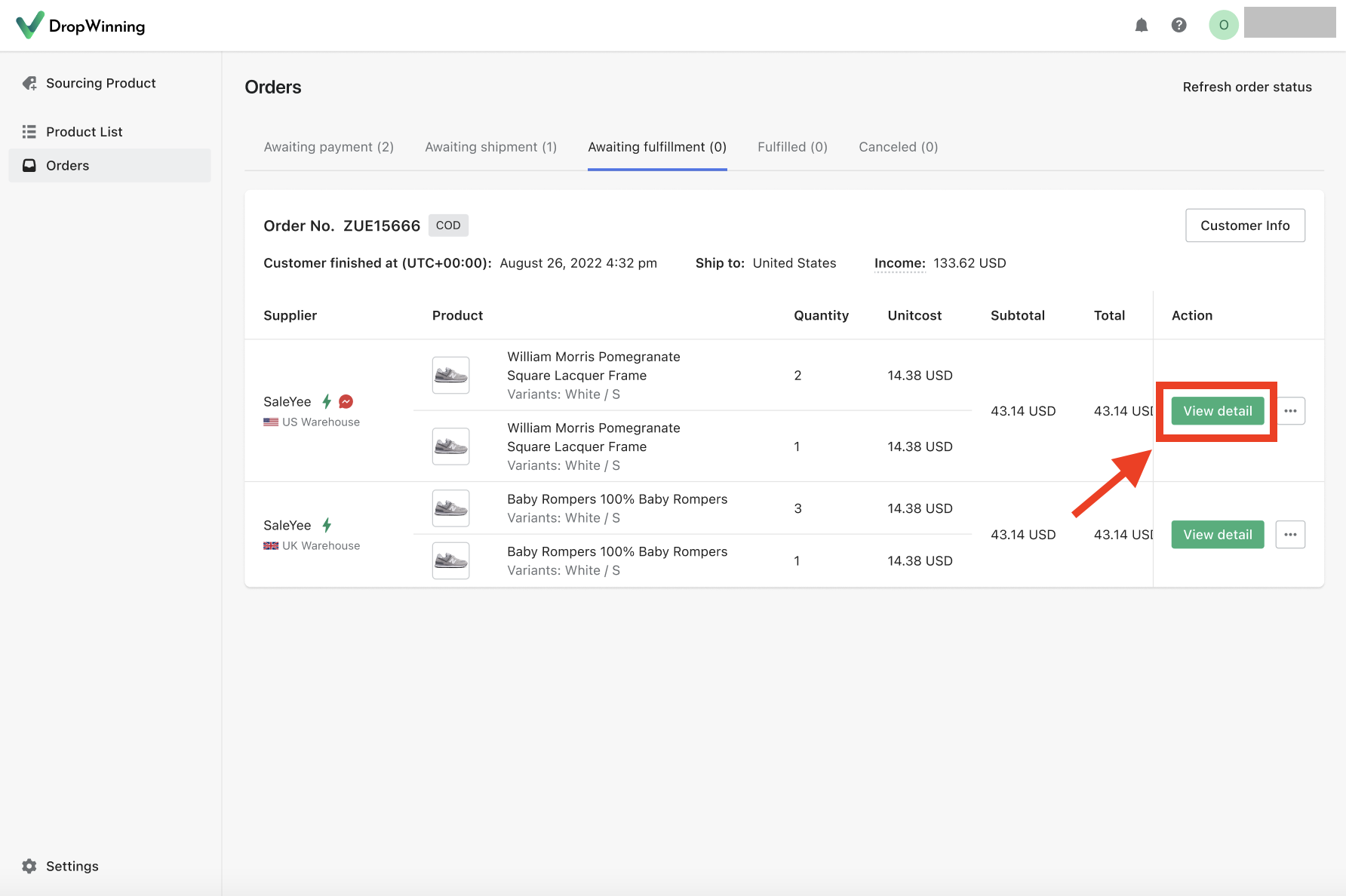
Task: Click the UK Warehouse label
Action: 321,546
